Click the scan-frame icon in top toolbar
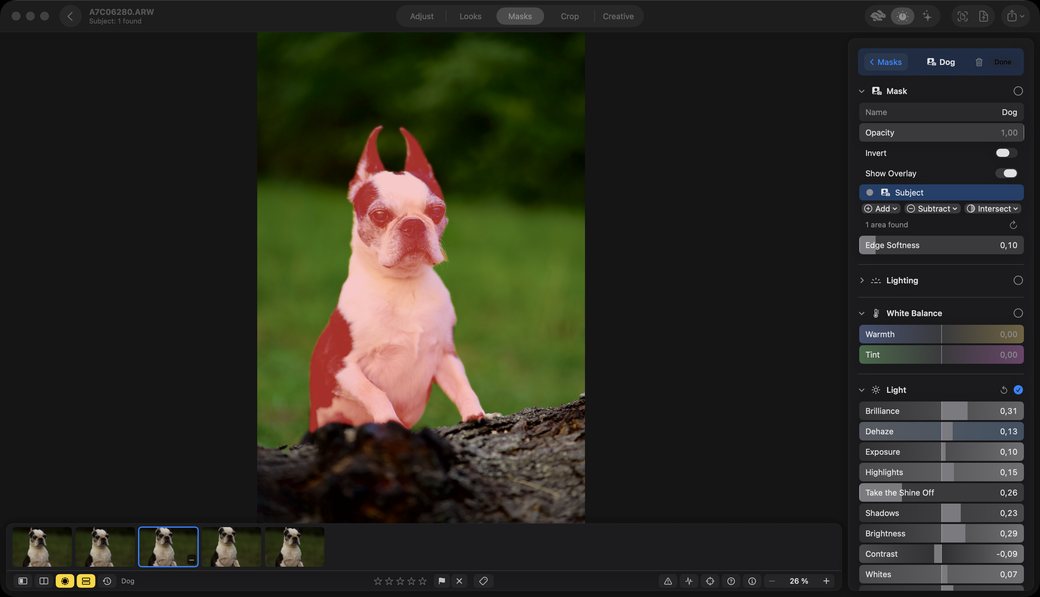The image size is (1040, 597). coord(962,16)
